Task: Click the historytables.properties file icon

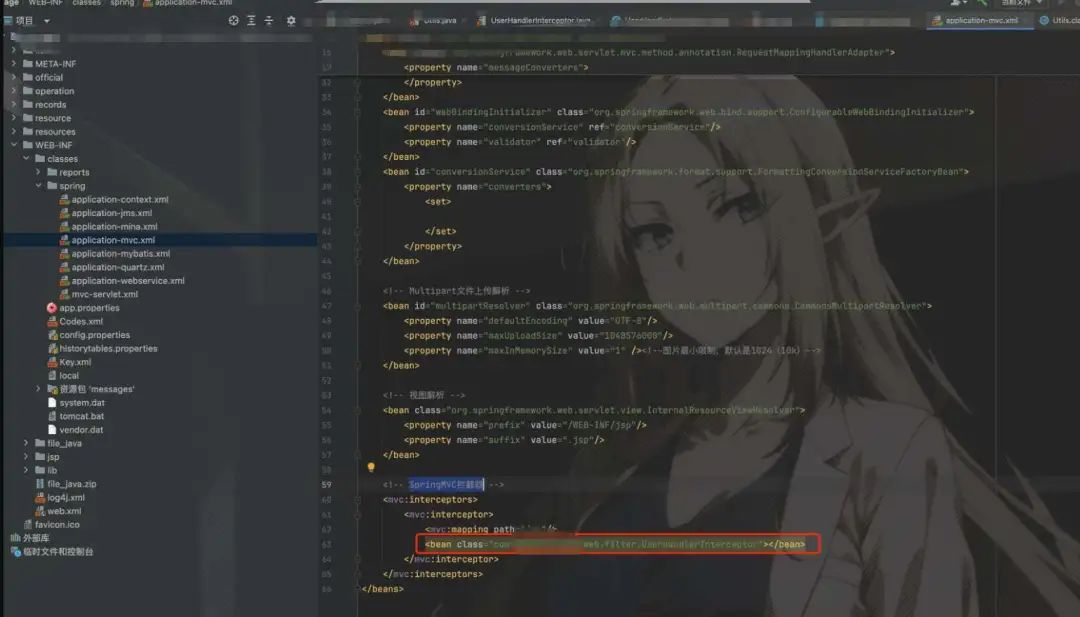Action: [52, 348]
